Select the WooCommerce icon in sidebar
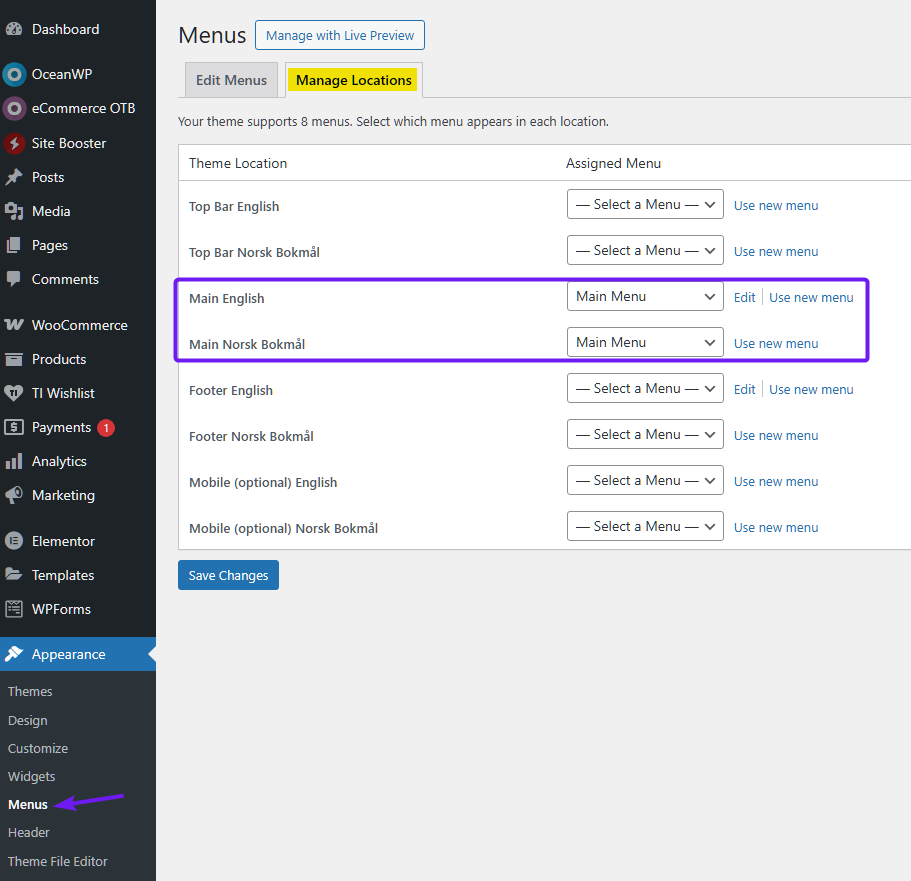 point(14,325)
